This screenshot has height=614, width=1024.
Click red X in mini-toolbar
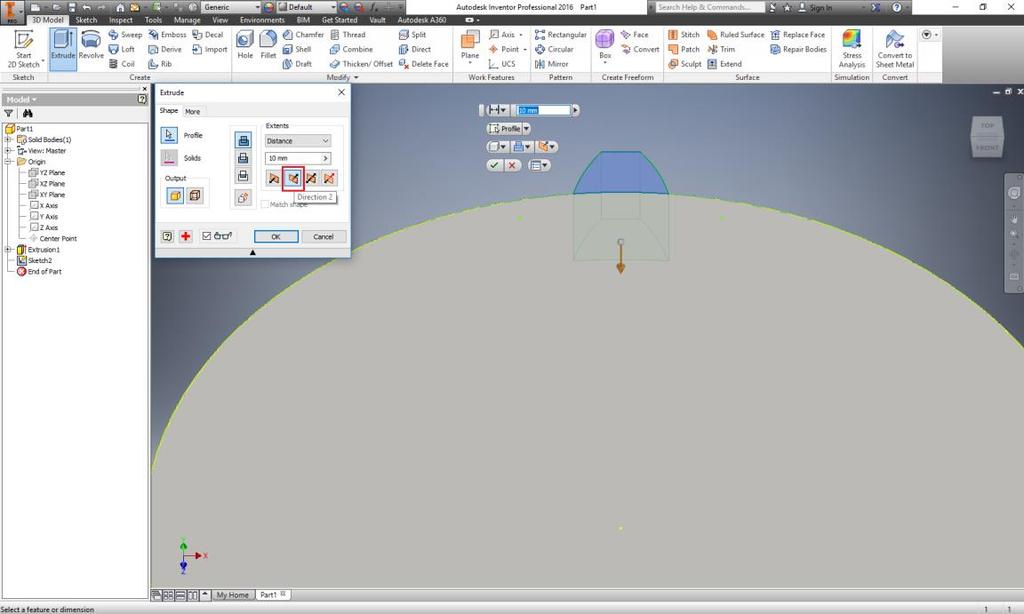(512, 165)
